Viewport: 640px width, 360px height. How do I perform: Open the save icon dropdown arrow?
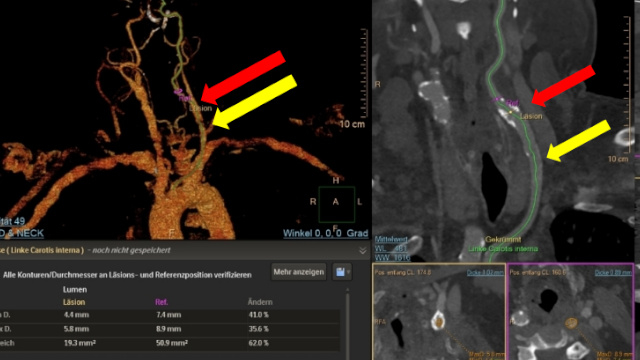[x=348, y=272]
